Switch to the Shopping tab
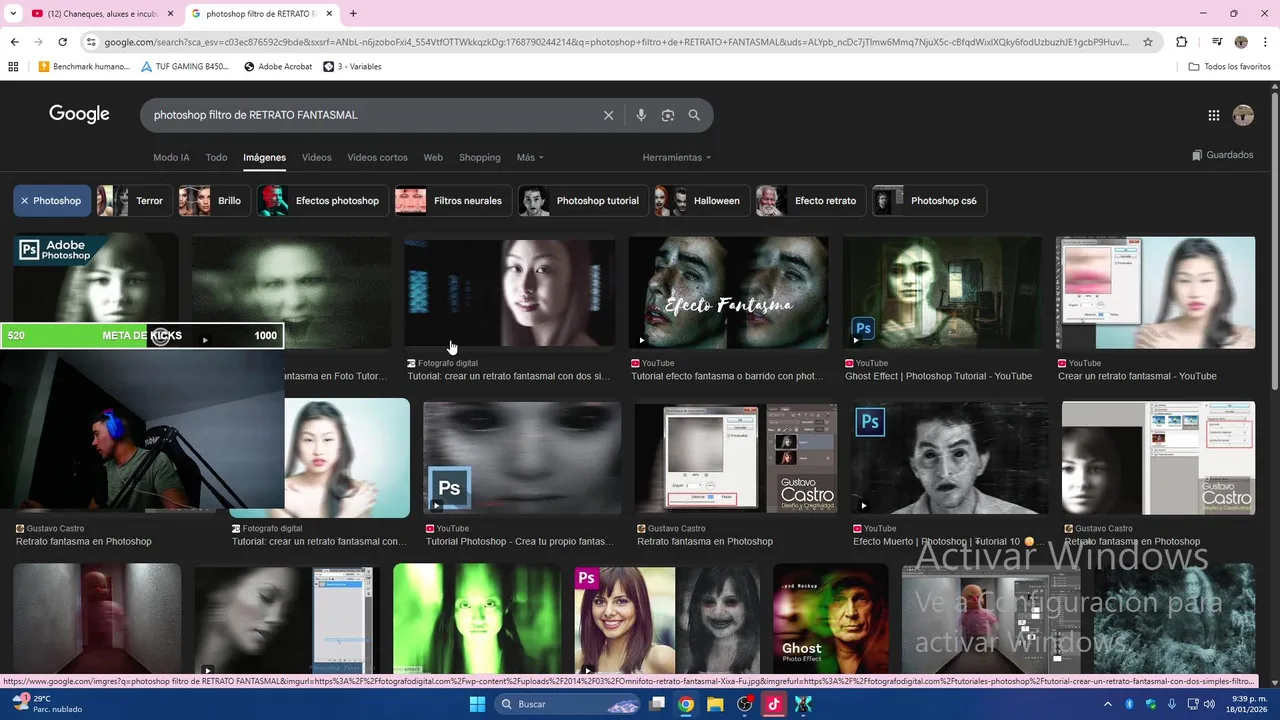The width and height of the screenshot is (1280, 720). [x=480, y=158]
